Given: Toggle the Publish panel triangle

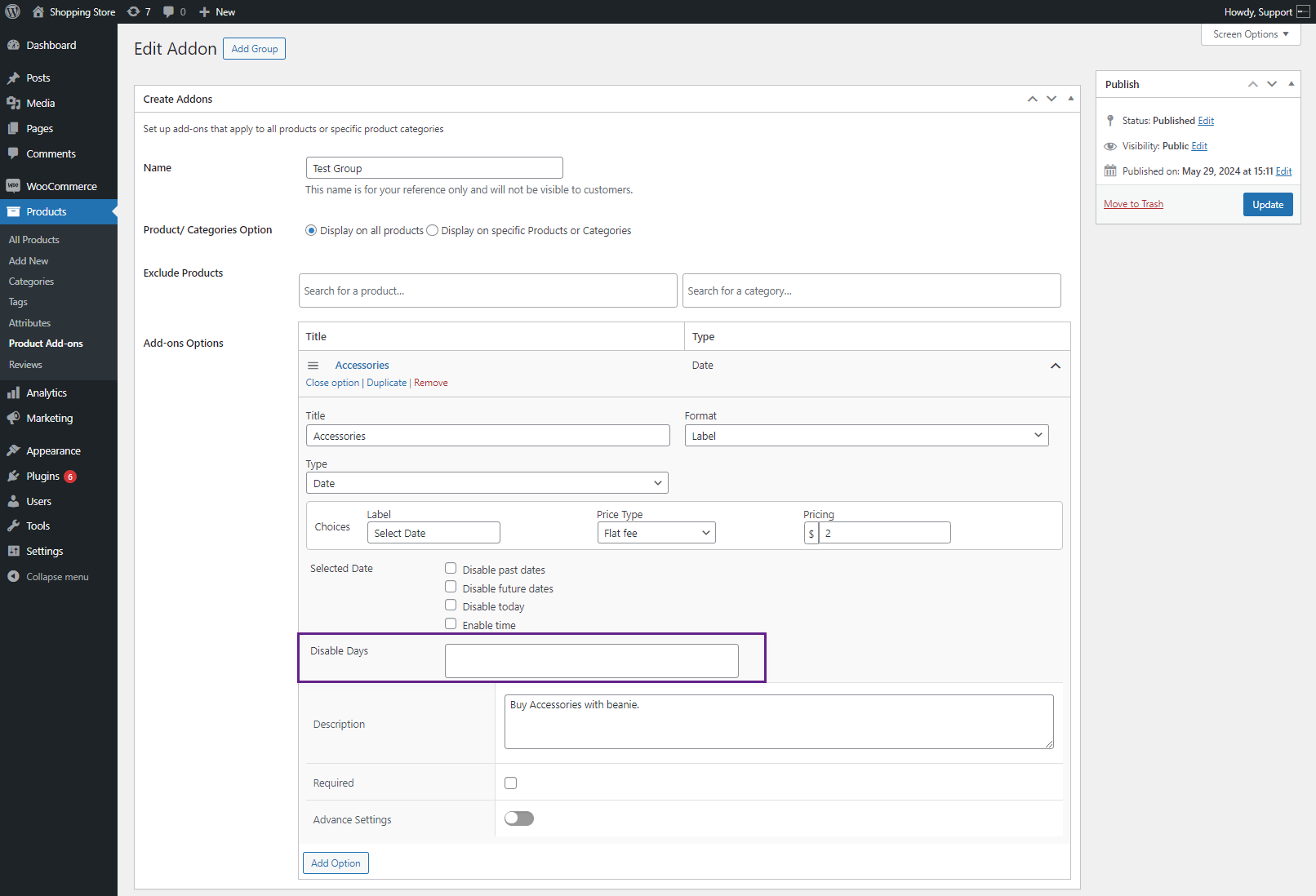Looking at the screenshot, I should [1292, 84].
